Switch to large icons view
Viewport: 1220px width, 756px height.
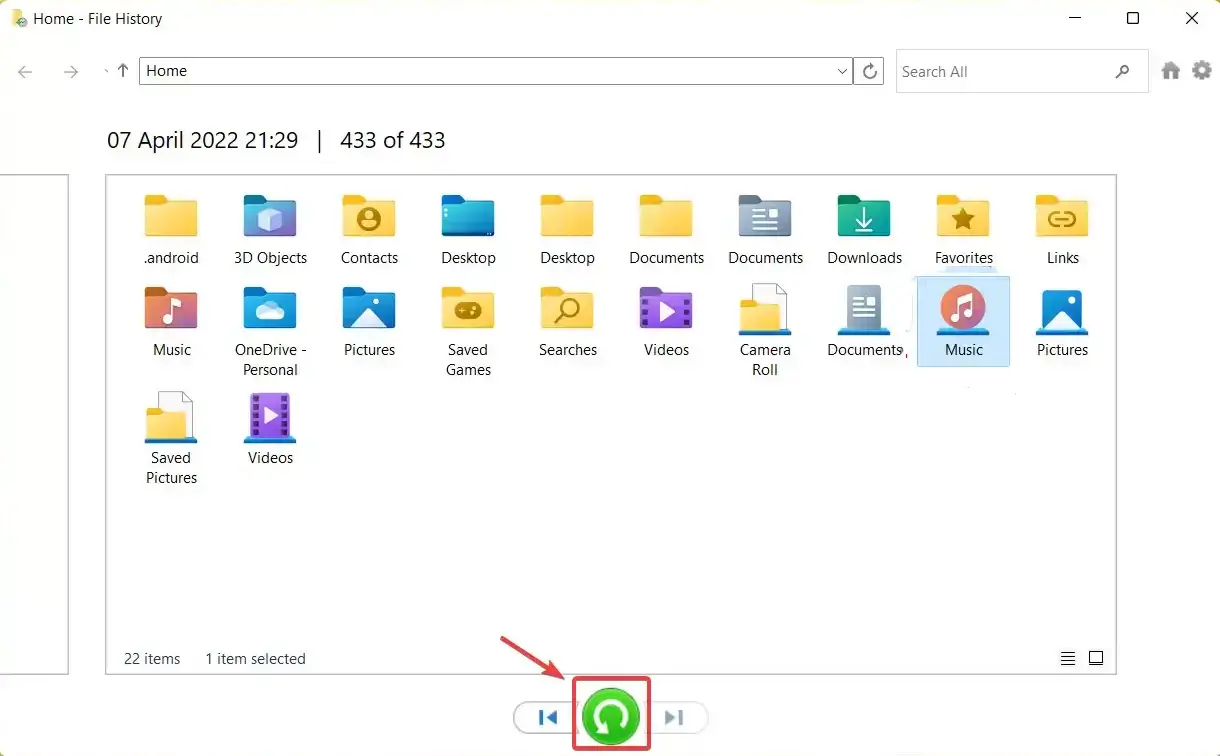coord(1096,658)
